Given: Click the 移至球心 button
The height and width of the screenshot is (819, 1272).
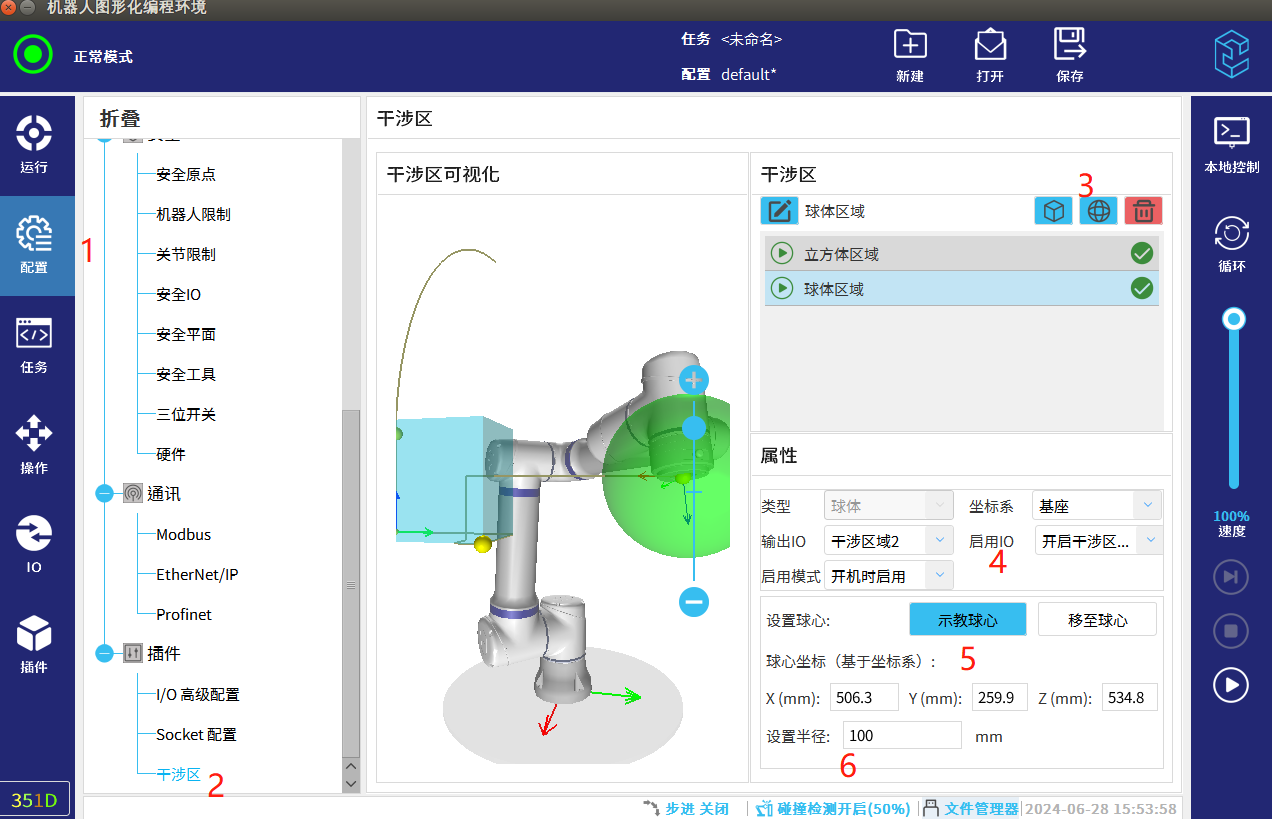Looking at the screenshot, I should tap(1097, 620).
